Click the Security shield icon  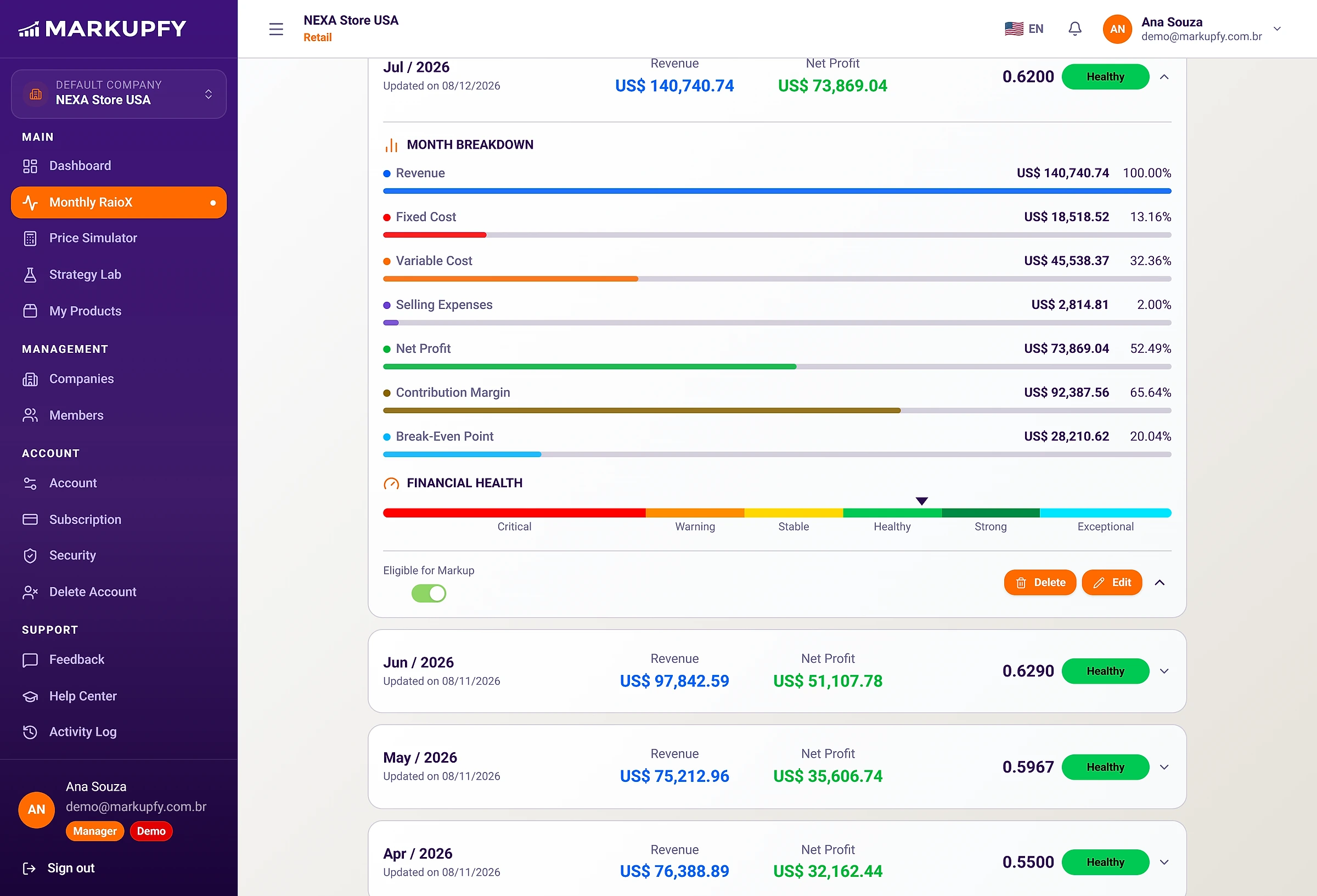tap(30, 555)
